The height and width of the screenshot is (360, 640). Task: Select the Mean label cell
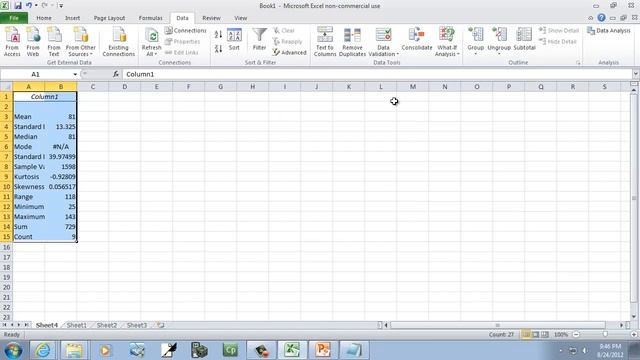click(29, 117)
